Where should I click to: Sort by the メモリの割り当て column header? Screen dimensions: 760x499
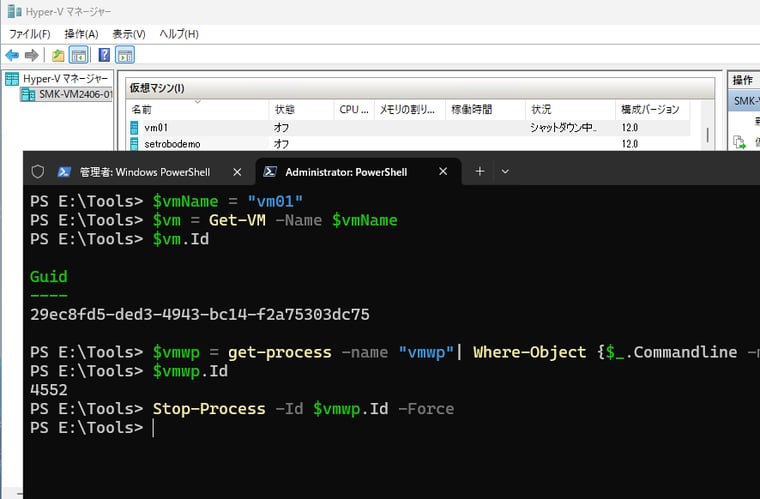coord(410,109)
